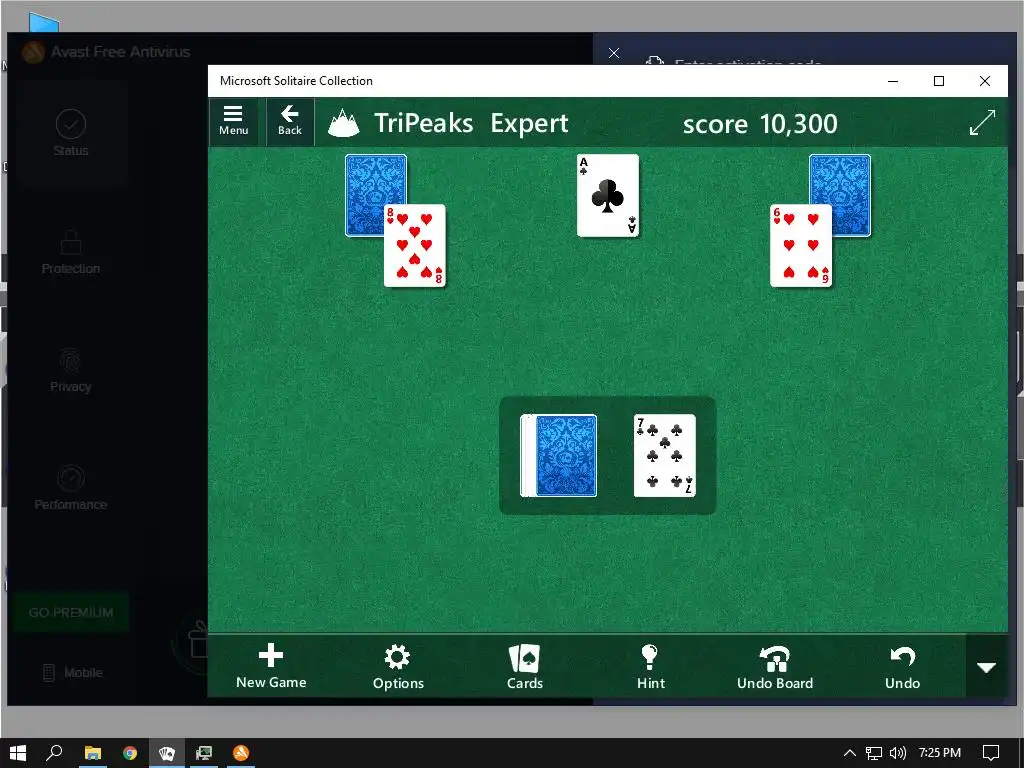Viewport: 1024px width, 768px height.
Task: Open Status in Avast sidebar
Action: point(71,133)
